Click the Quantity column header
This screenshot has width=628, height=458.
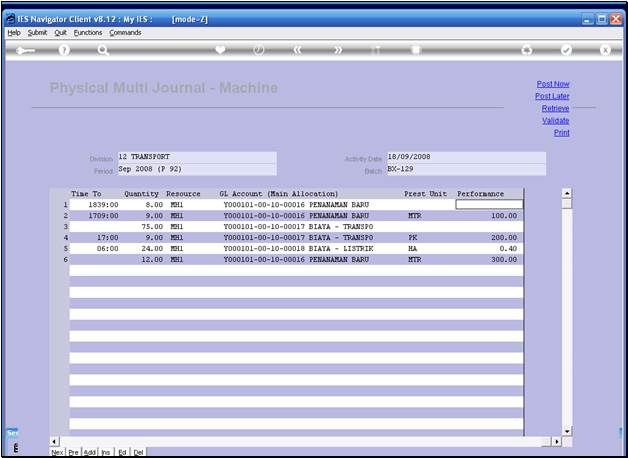click(141, 194)
